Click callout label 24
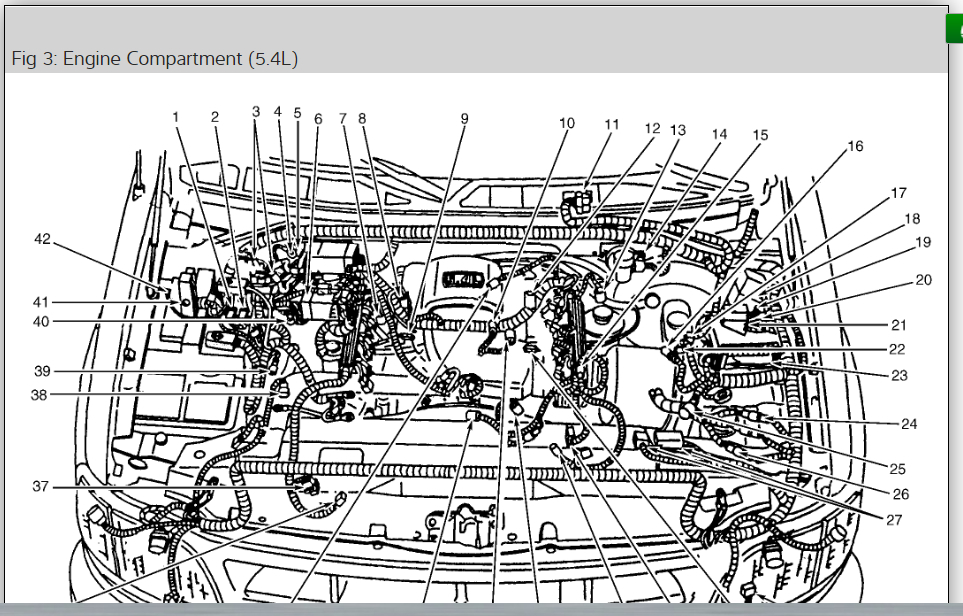This screenshot has height=616, width=963. (909, 424)
